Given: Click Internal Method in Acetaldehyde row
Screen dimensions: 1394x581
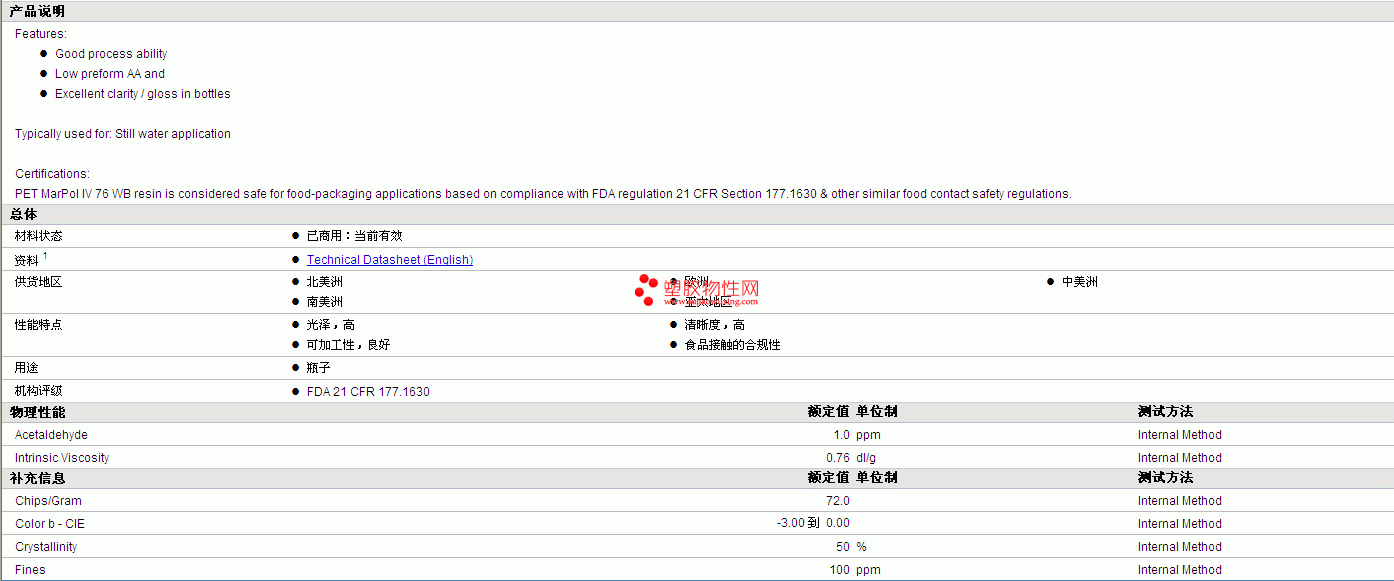Looking at the screenshot, I should [x=1180, y=435].
